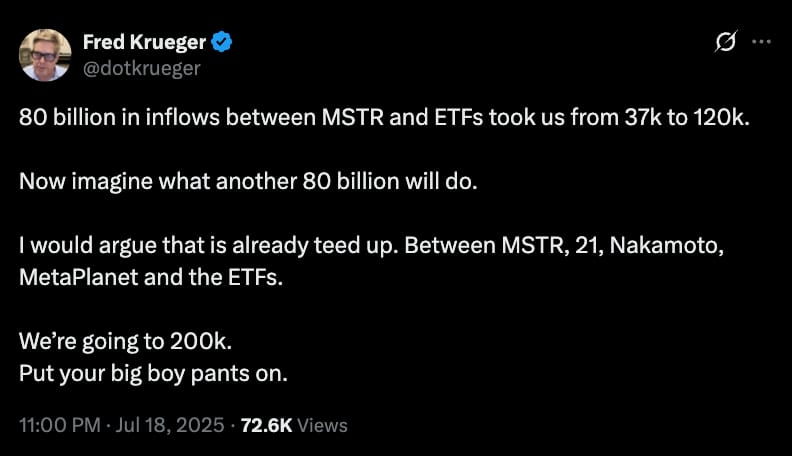The height and width of the screenshot is (456, 792).
Task: Select the 'Now imagine what another' sentence
Action: pos(248,181)
